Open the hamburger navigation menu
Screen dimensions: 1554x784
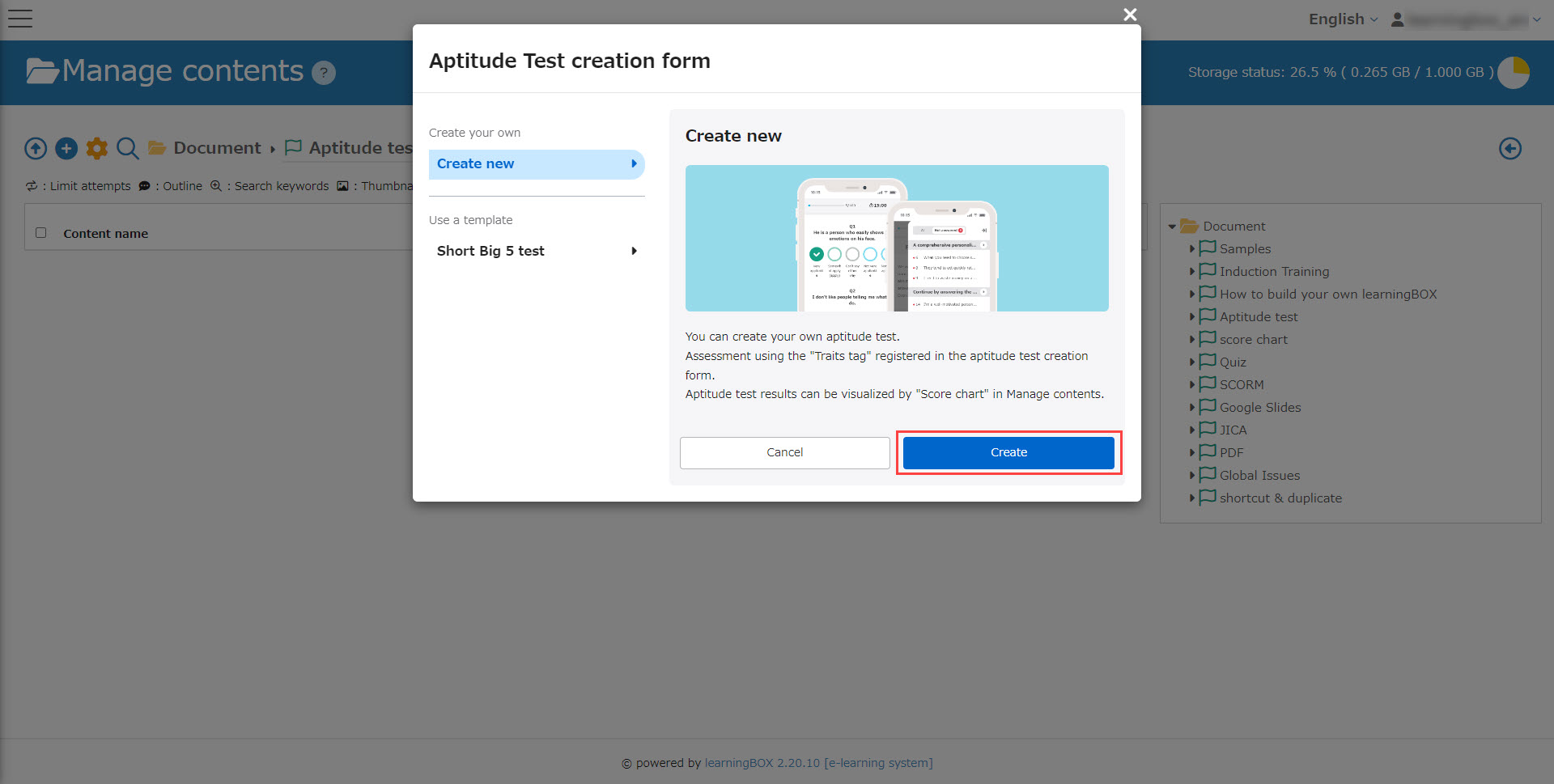[20, 18]
